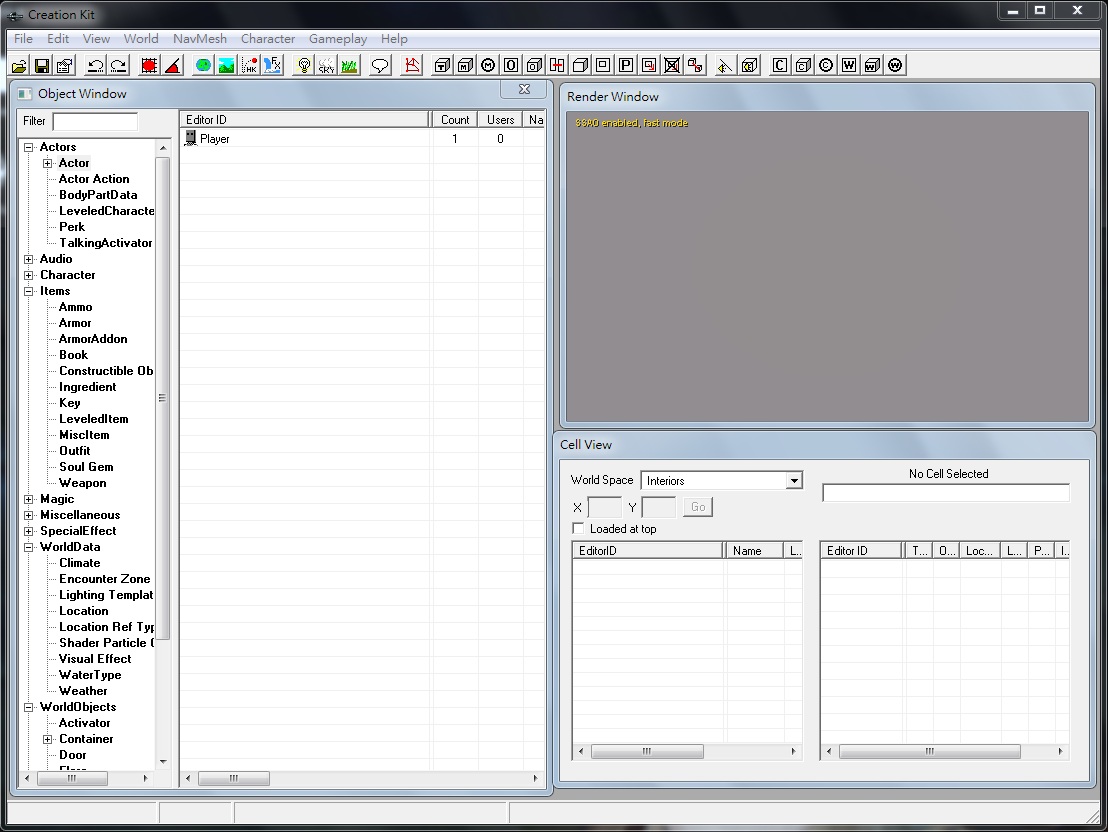Select Encounter Zone under WorldData
The width and height of the screenshot is (1108, 832).
105,579
